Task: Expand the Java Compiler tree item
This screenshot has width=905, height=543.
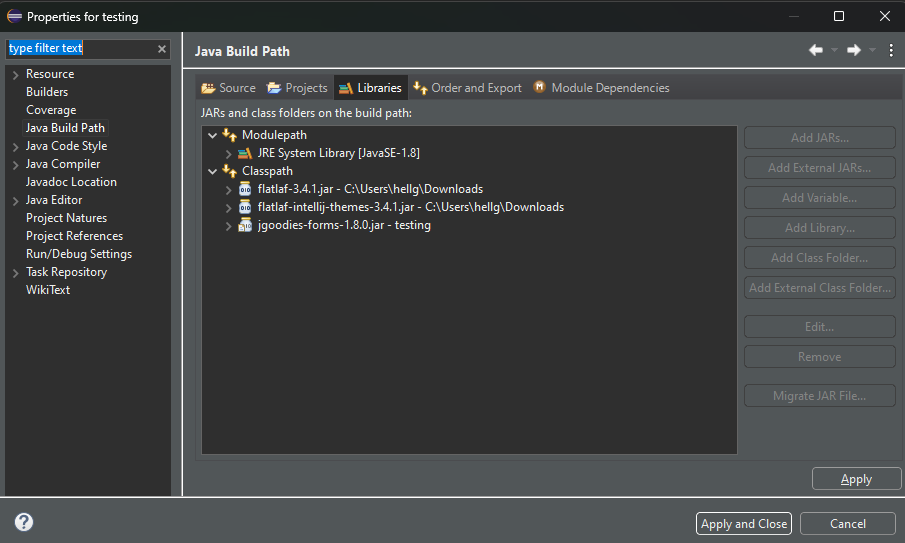Action: pos(16,165)
